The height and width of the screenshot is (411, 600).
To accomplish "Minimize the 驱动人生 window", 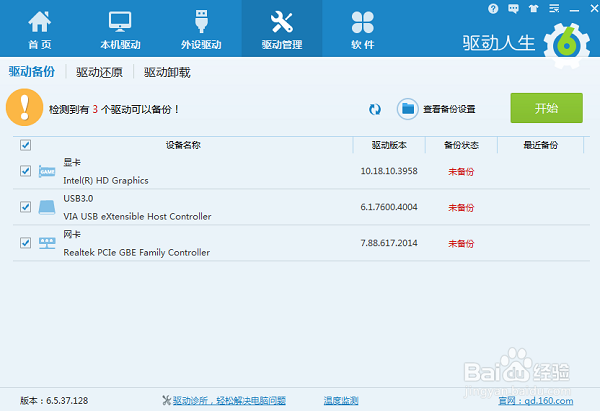I will (574, 9).
